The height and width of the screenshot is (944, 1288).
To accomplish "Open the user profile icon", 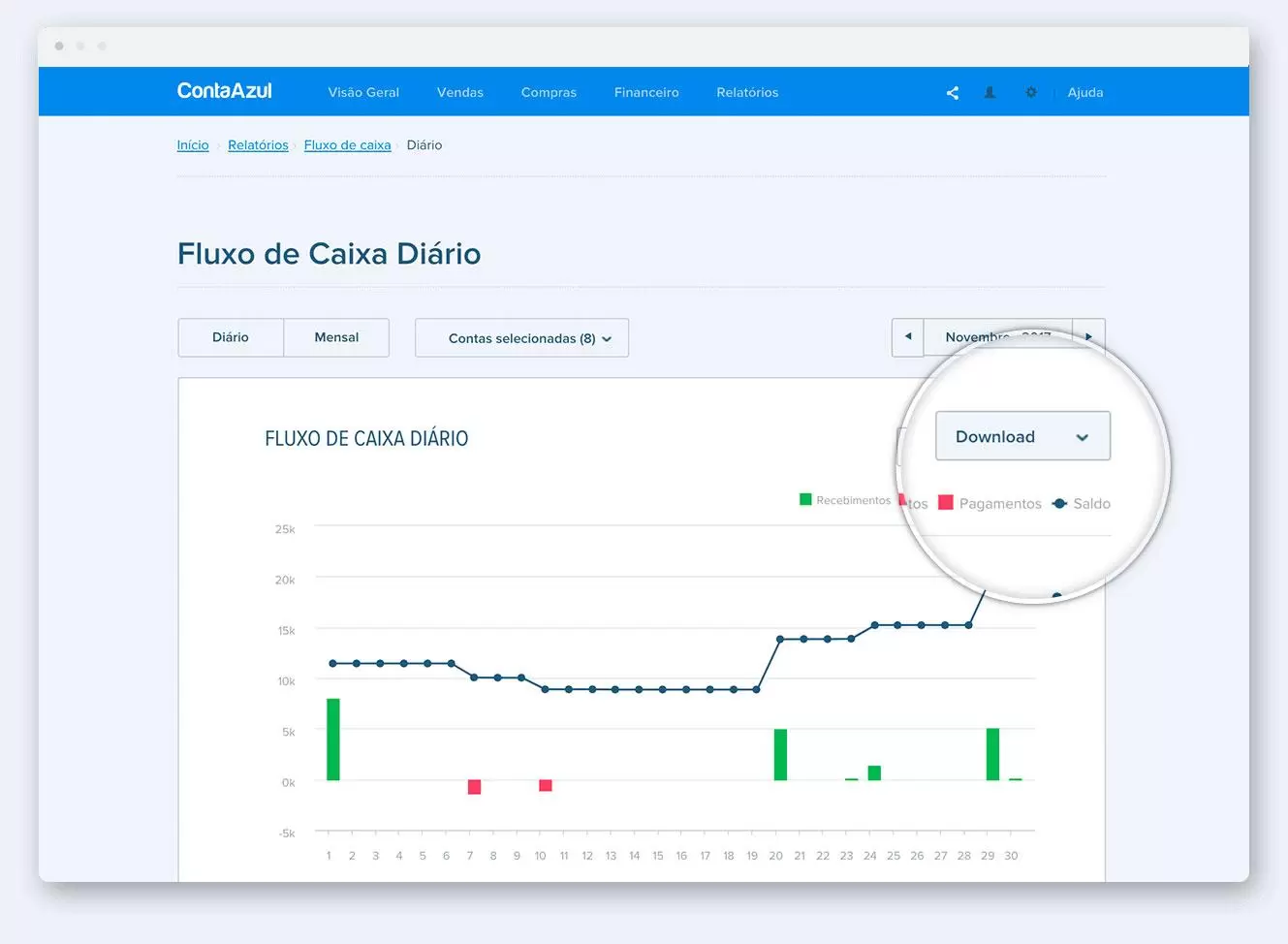I will coord(990,93).
